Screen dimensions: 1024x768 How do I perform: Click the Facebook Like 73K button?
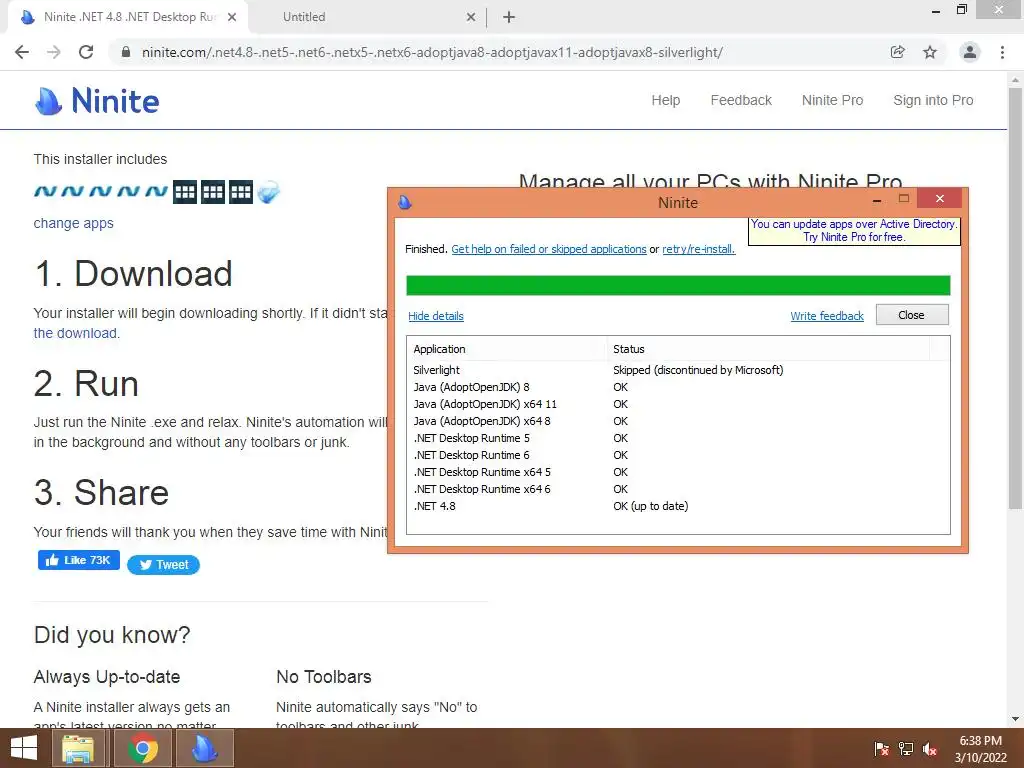pyautogui.click(x=79, y=560)
